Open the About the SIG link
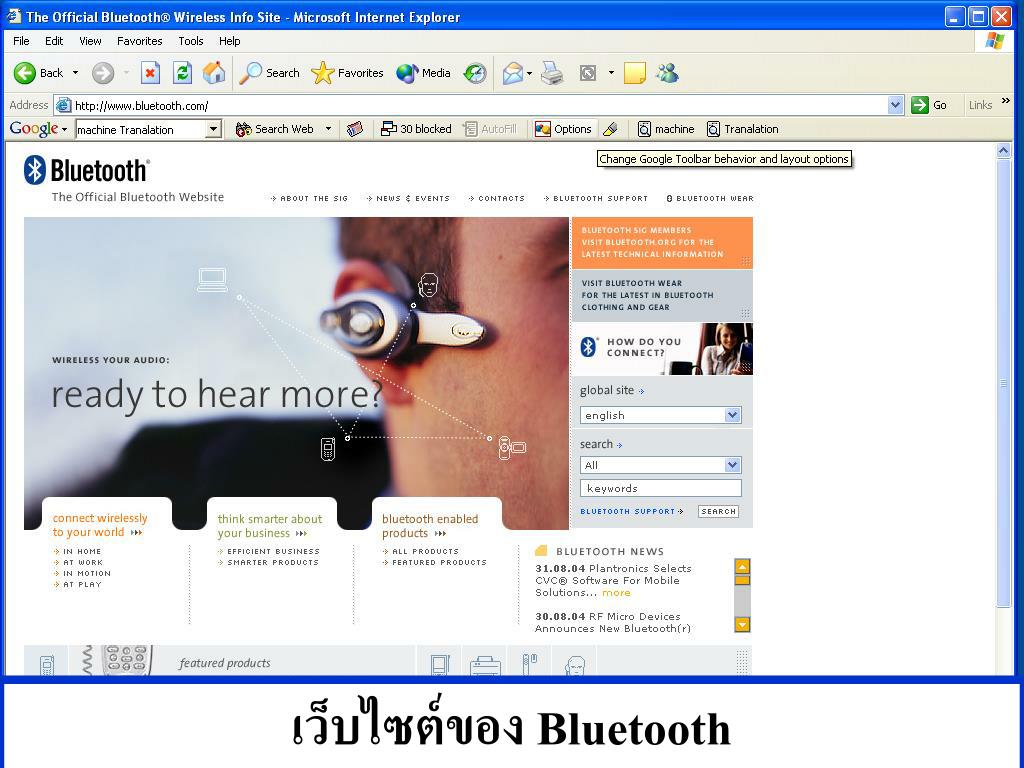The image size is (1024, 768). pyautogui.click(x=310, y=199)
